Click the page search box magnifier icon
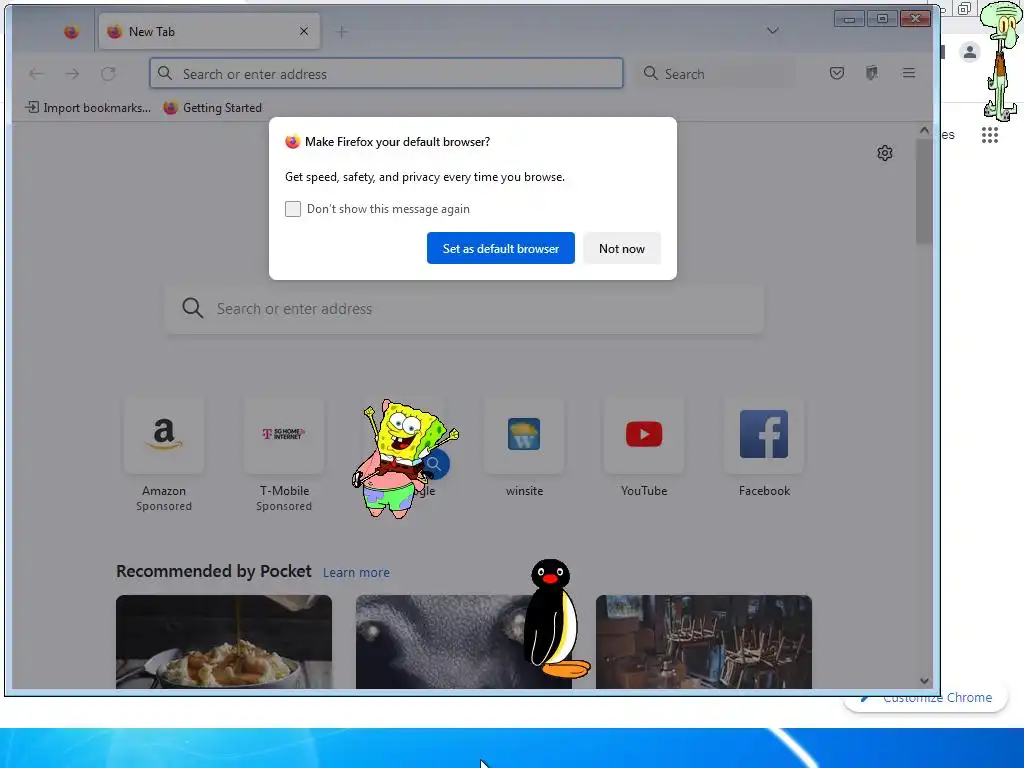Image resolution: width=1024 pixels, height=768 pixels. [x=193, y=308]
